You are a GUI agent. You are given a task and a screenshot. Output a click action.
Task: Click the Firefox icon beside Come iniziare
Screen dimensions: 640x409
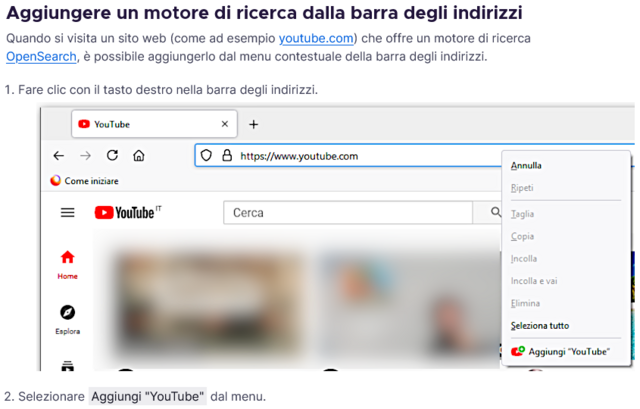(56, 180)
